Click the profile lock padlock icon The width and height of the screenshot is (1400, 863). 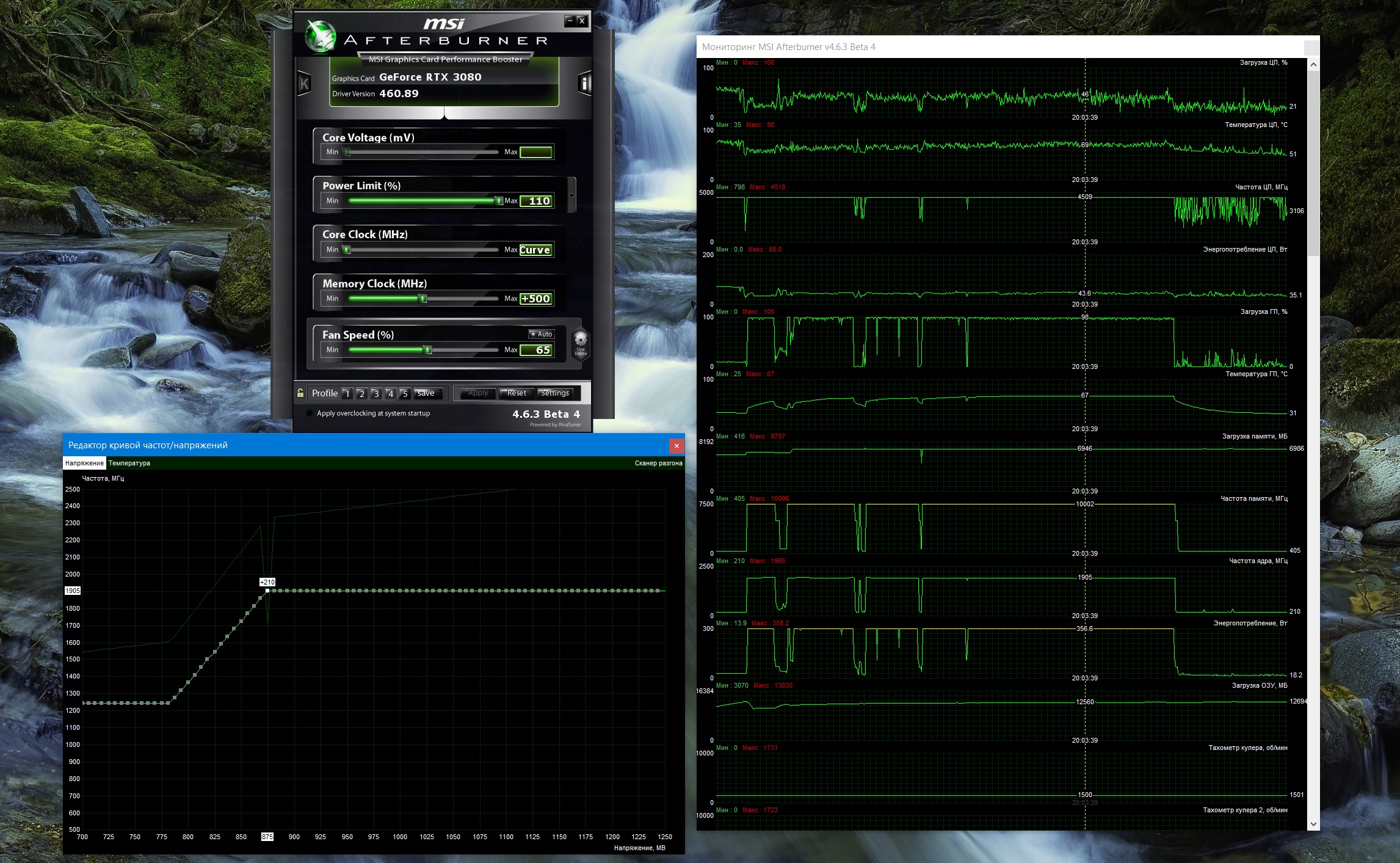[x=300, y=393]
